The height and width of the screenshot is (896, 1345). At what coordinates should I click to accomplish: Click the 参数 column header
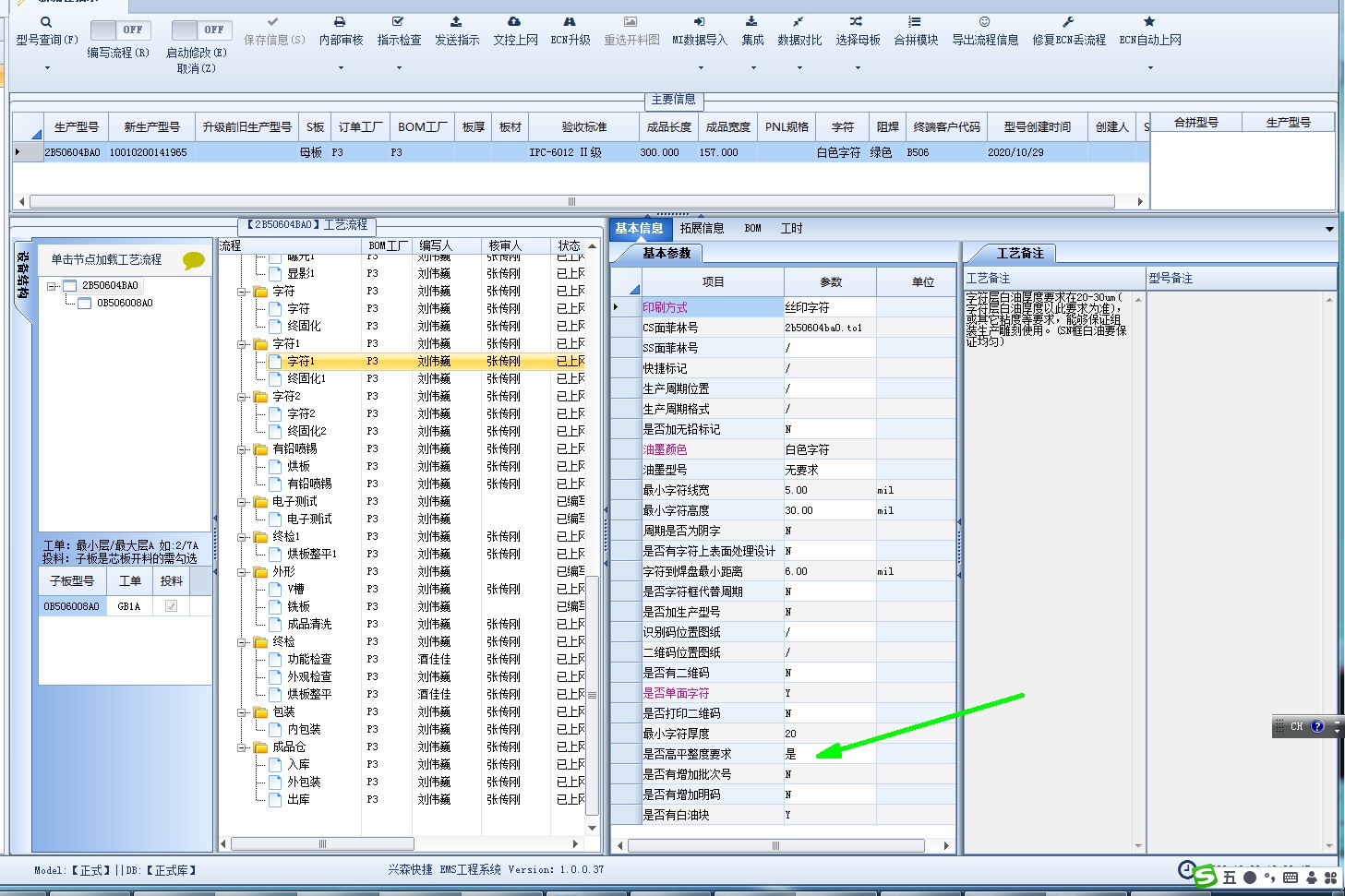point(831,281)
